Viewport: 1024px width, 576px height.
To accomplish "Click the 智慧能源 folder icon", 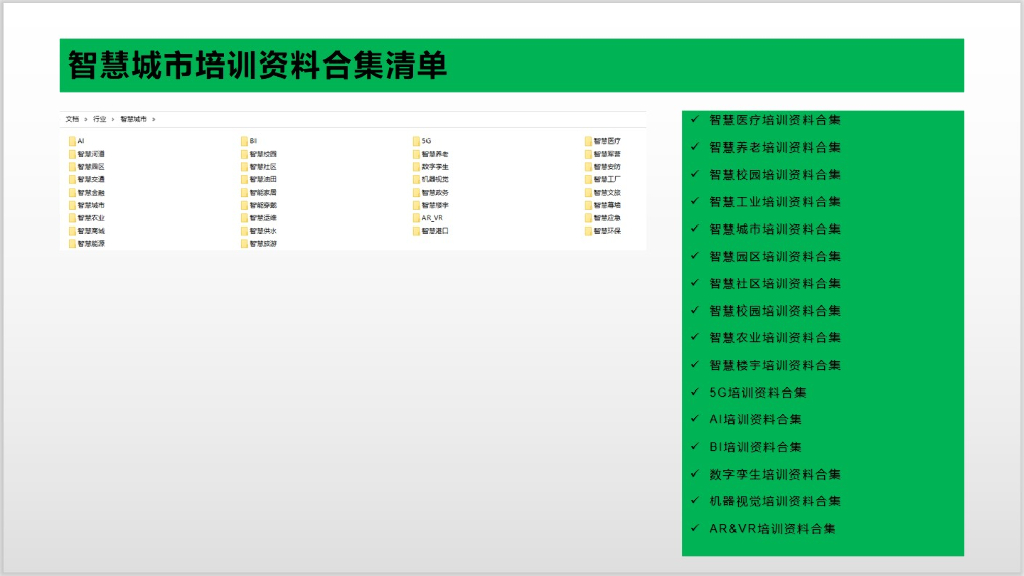I will (x=72, y=244).
